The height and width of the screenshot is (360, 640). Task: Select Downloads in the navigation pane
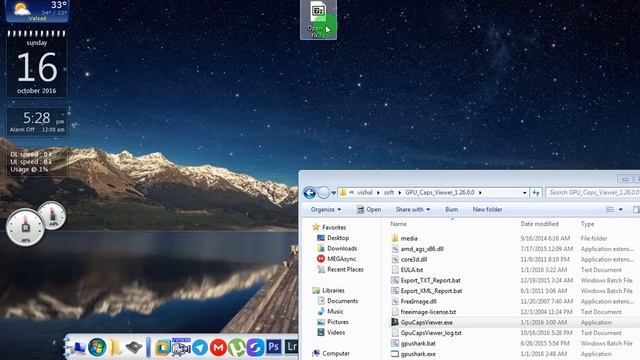(x=342, y=248)
